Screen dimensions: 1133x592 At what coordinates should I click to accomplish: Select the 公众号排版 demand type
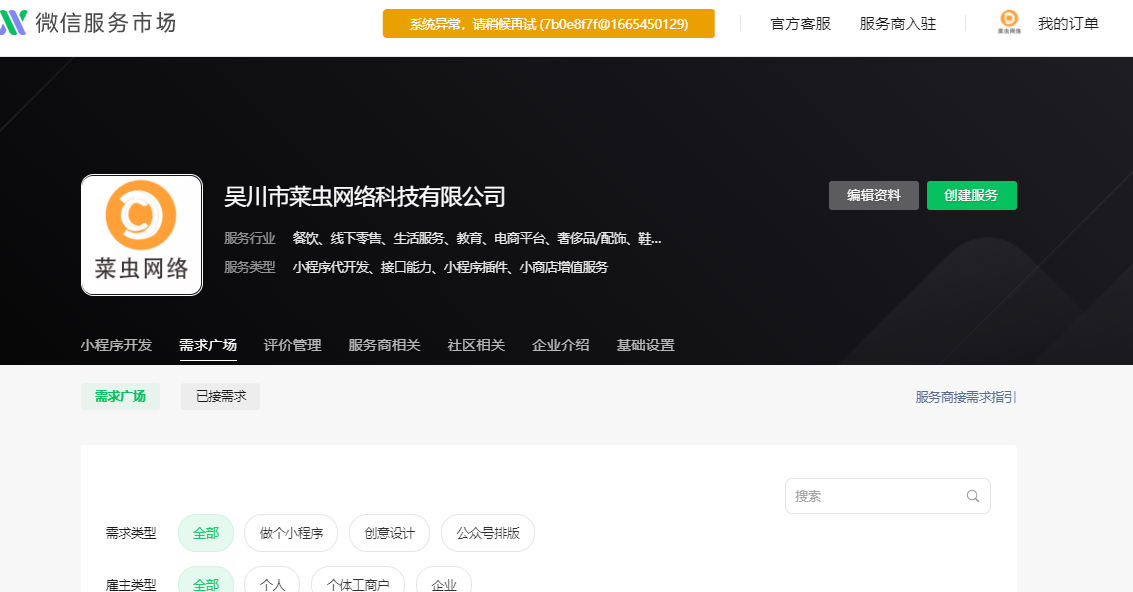pos(486,533)
